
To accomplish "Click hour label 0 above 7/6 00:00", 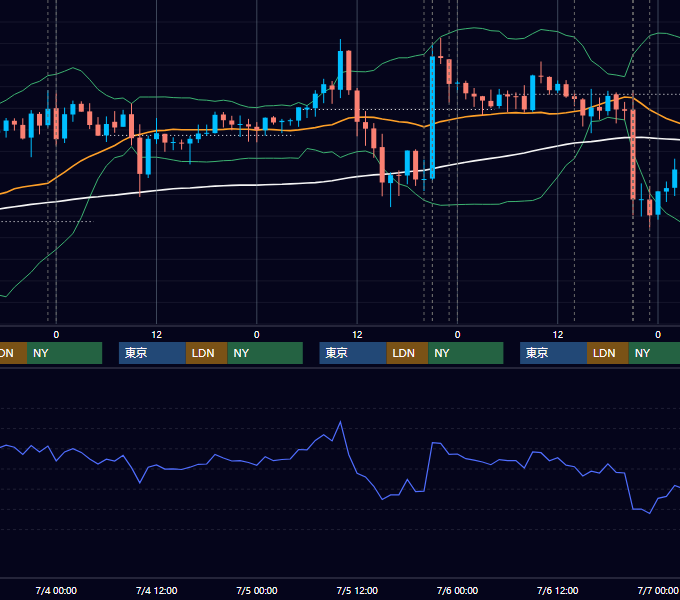I will point(457,335).
